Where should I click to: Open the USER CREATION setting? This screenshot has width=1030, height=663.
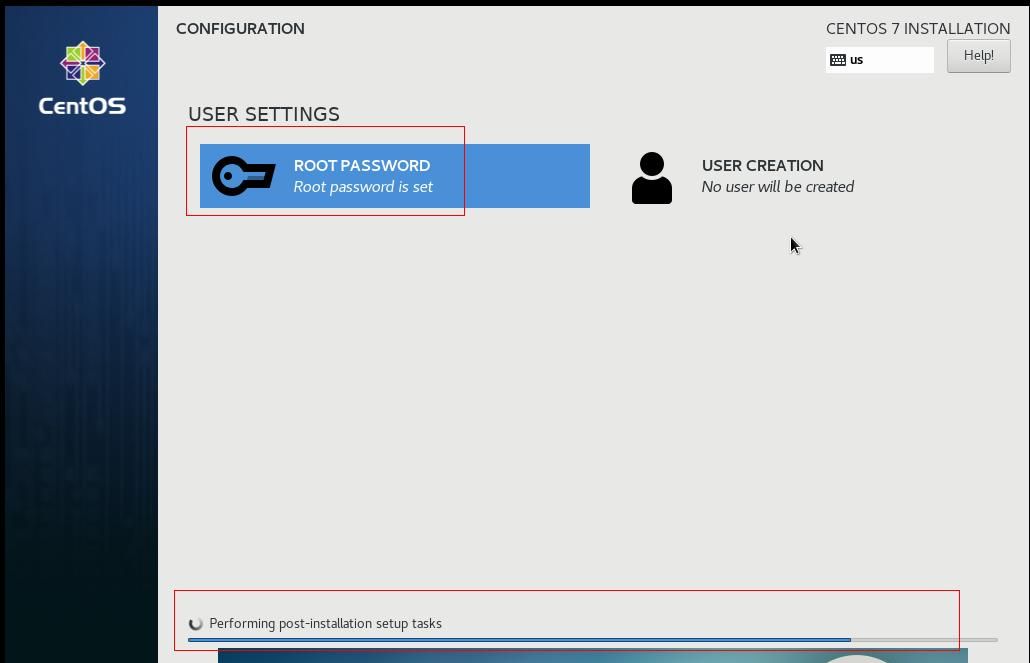click(x=762, y=166)
